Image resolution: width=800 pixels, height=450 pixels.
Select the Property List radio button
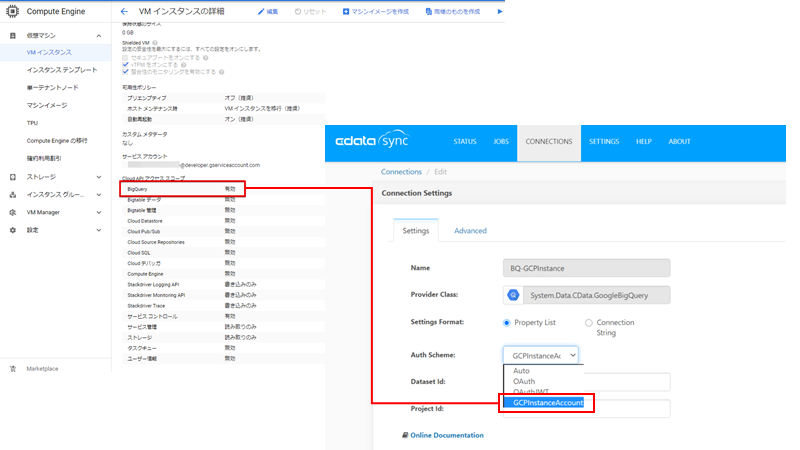click(x=506, y=323)
